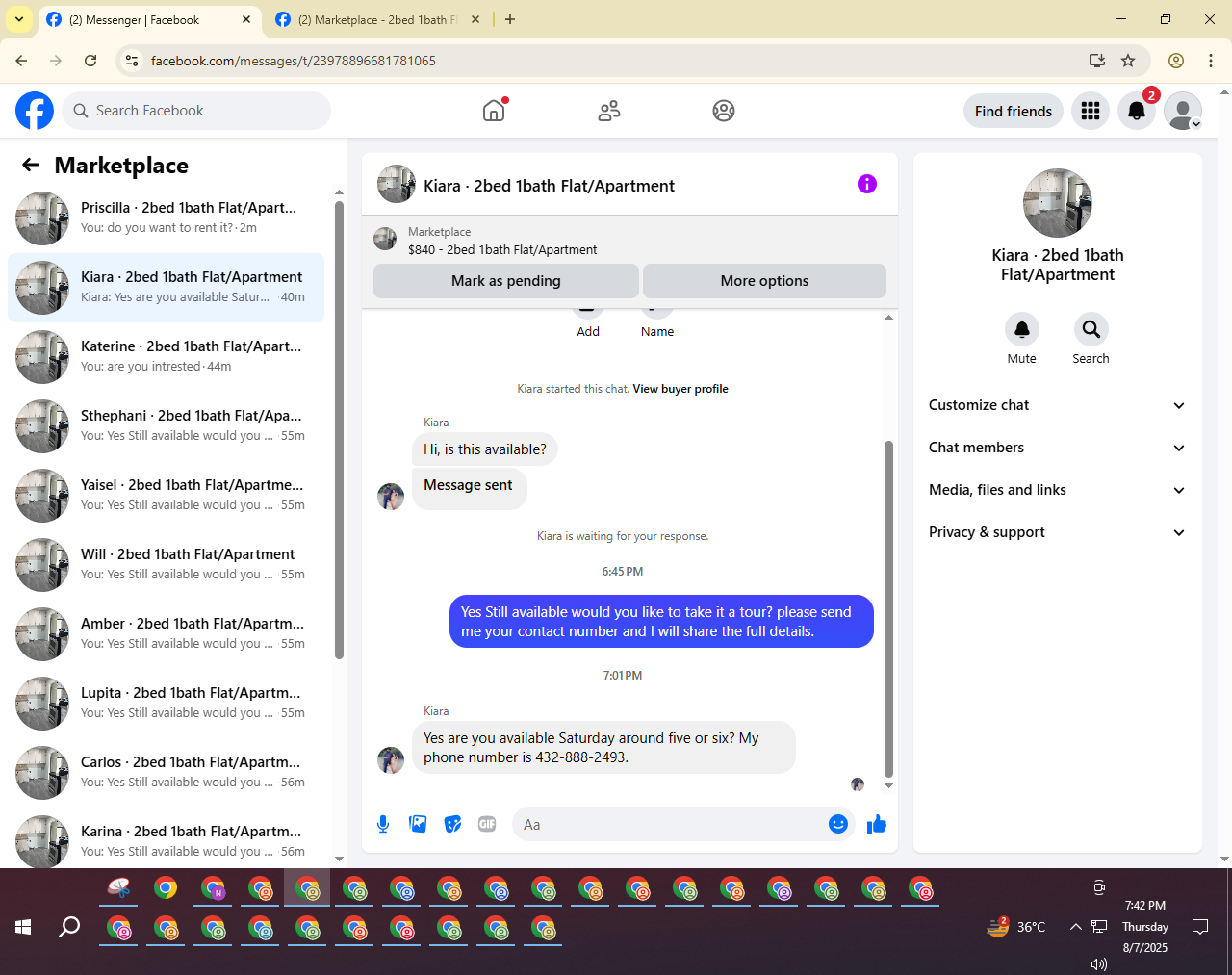
Task: Open a new Chrome tab
Action: coord(510,19)
